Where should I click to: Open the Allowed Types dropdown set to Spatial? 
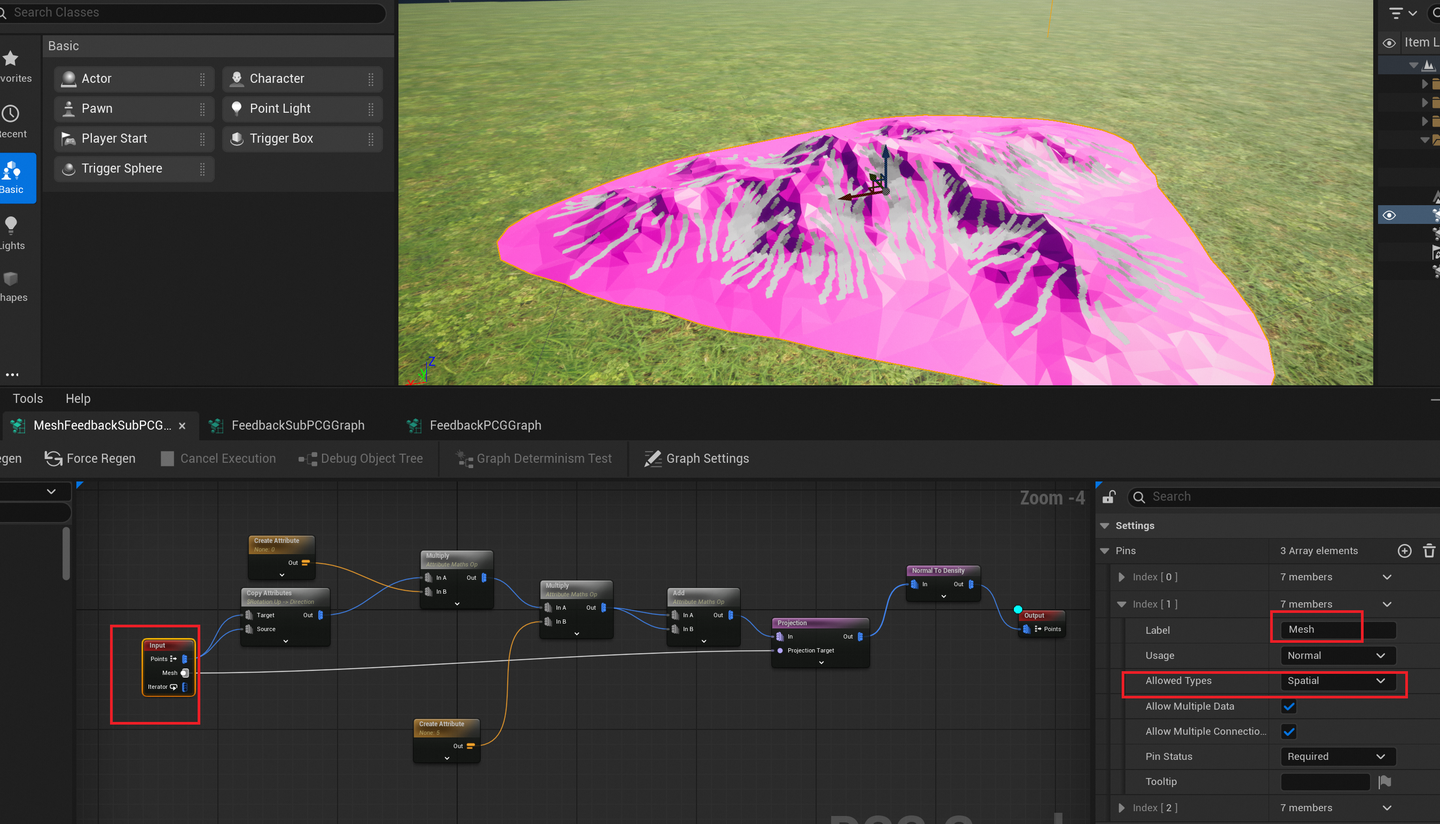(1338, 681)
